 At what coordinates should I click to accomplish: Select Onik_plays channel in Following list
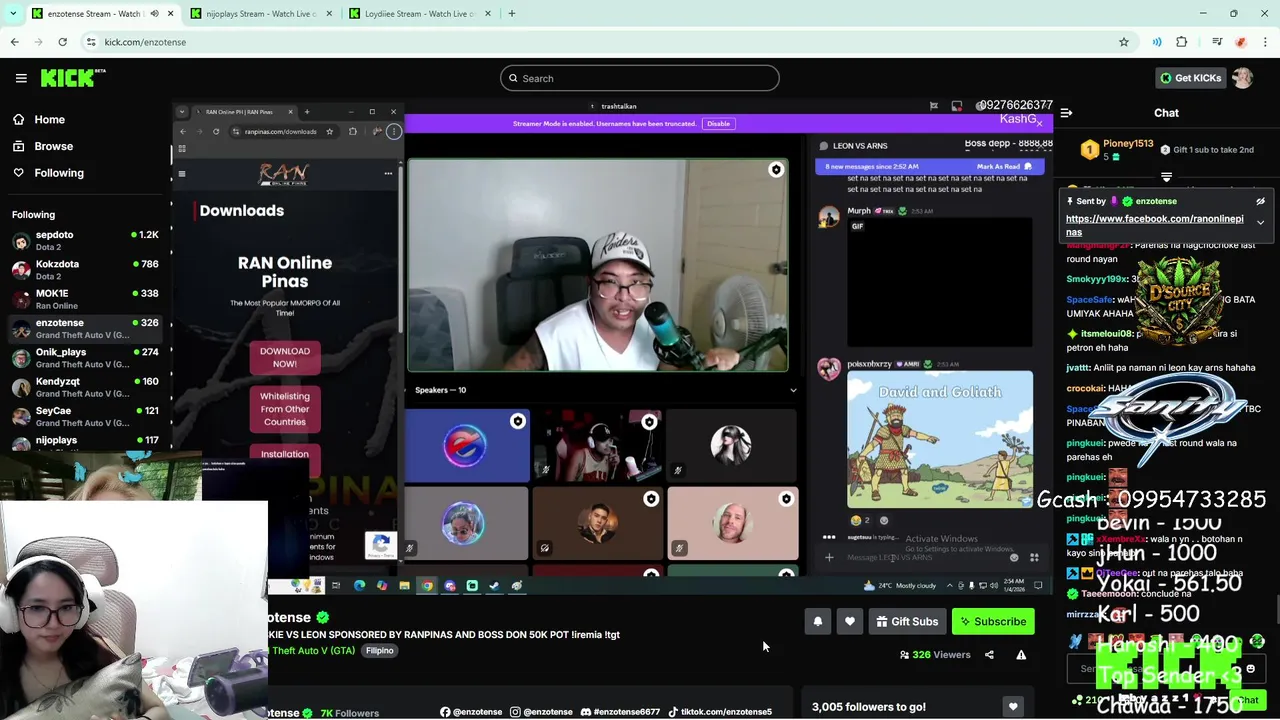[85, 358]
